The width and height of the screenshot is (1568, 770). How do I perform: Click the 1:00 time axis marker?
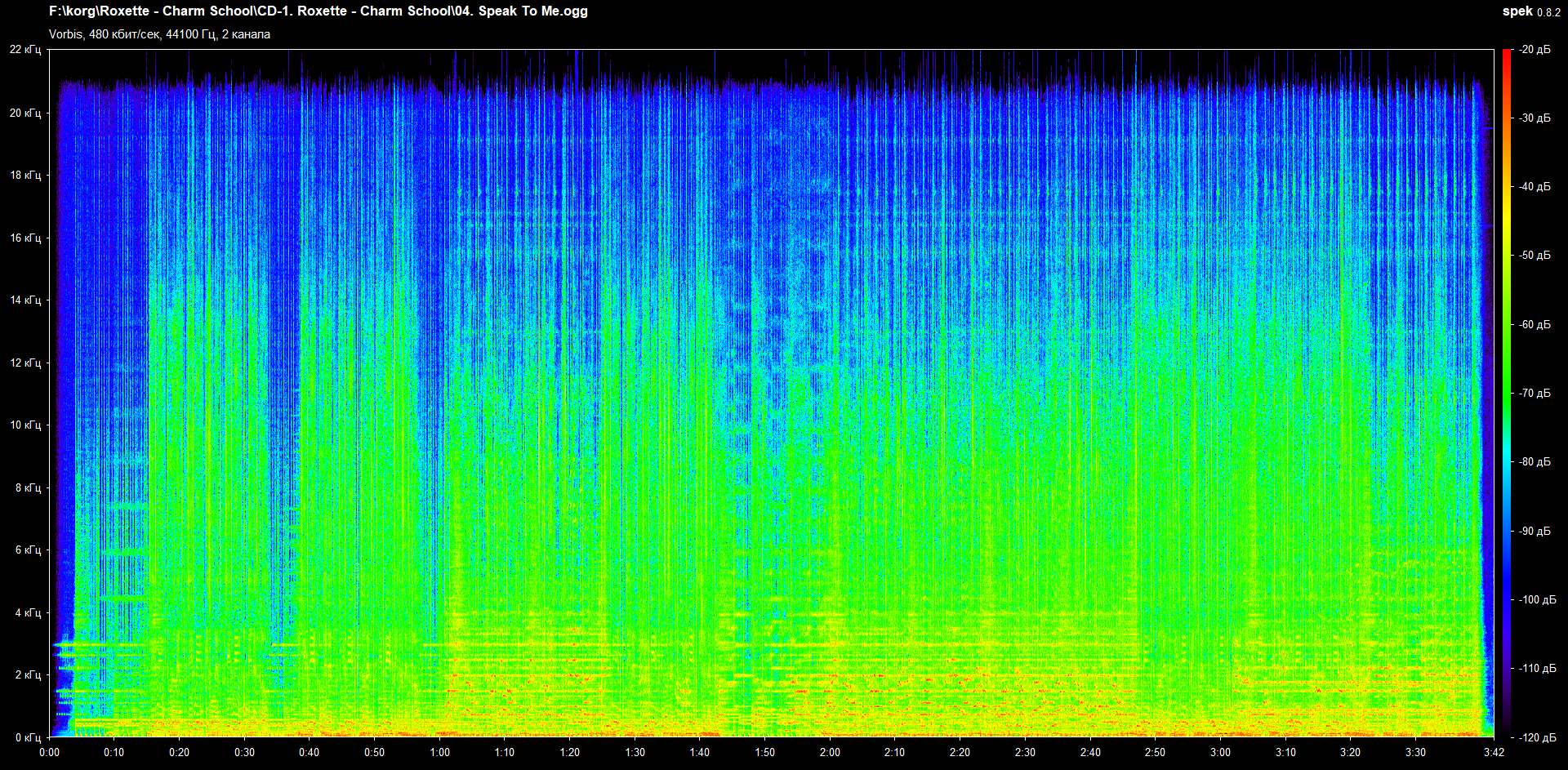pyautogui.click(x=439, y=752)
